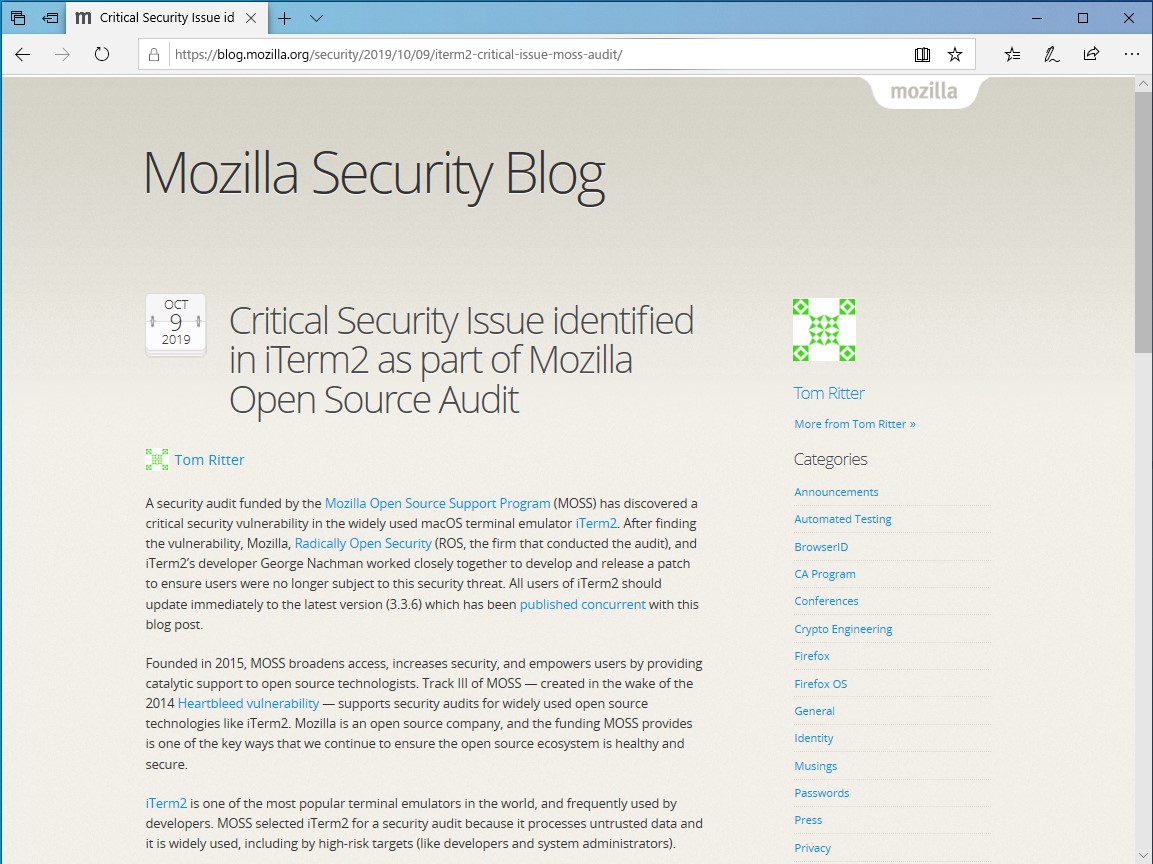Viewport: 1153px width, 864px height.
Task: View site security info via the lock icon
Action: [x=153, y=54]
